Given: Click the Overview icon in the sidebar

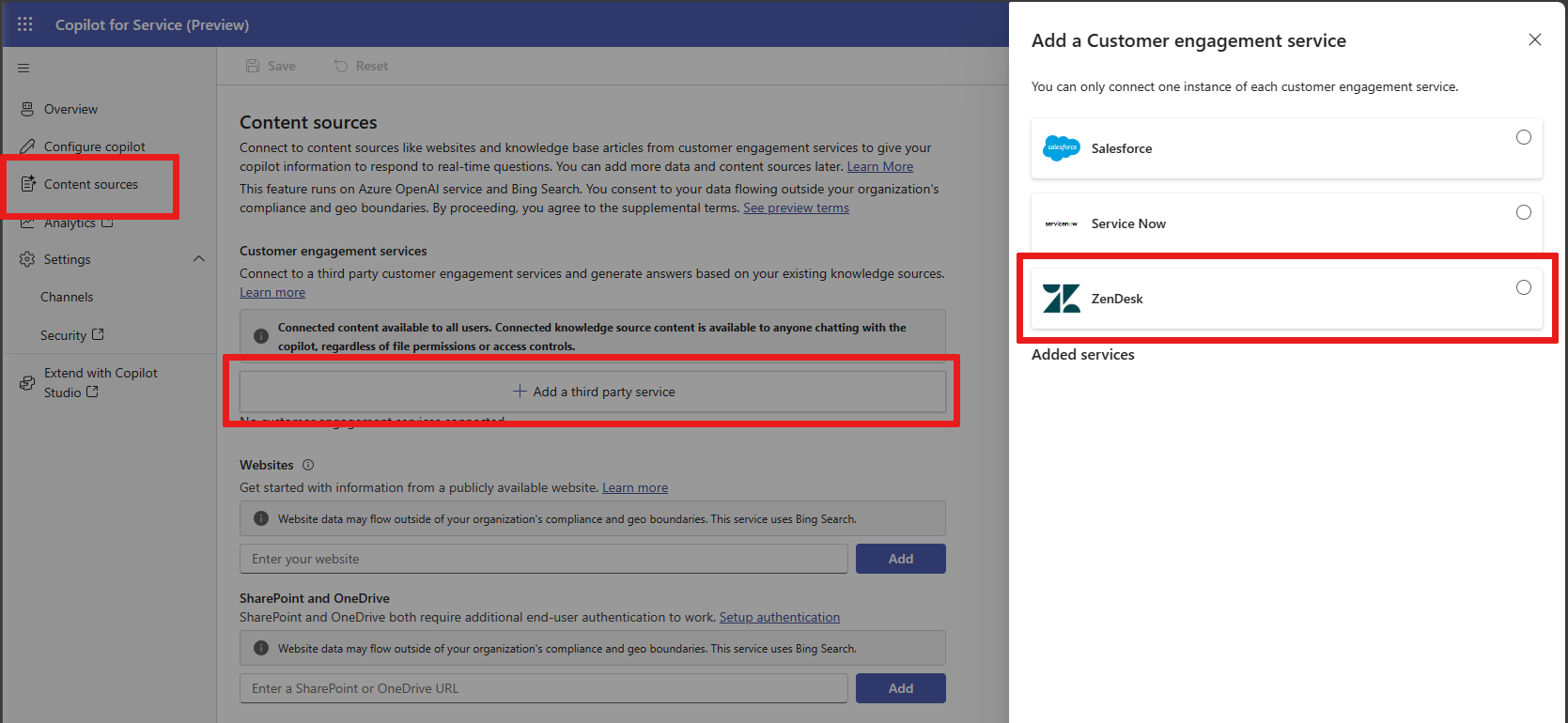Looking at the screenshot, I should click(x=27, y=109).
